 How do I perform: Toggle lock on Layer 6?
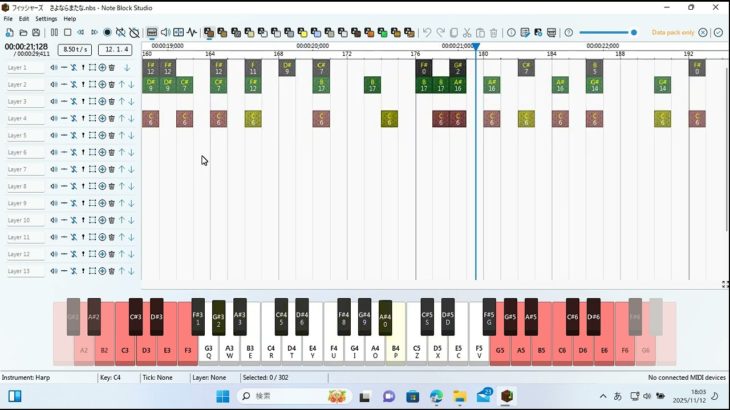[x=73, y=152]
